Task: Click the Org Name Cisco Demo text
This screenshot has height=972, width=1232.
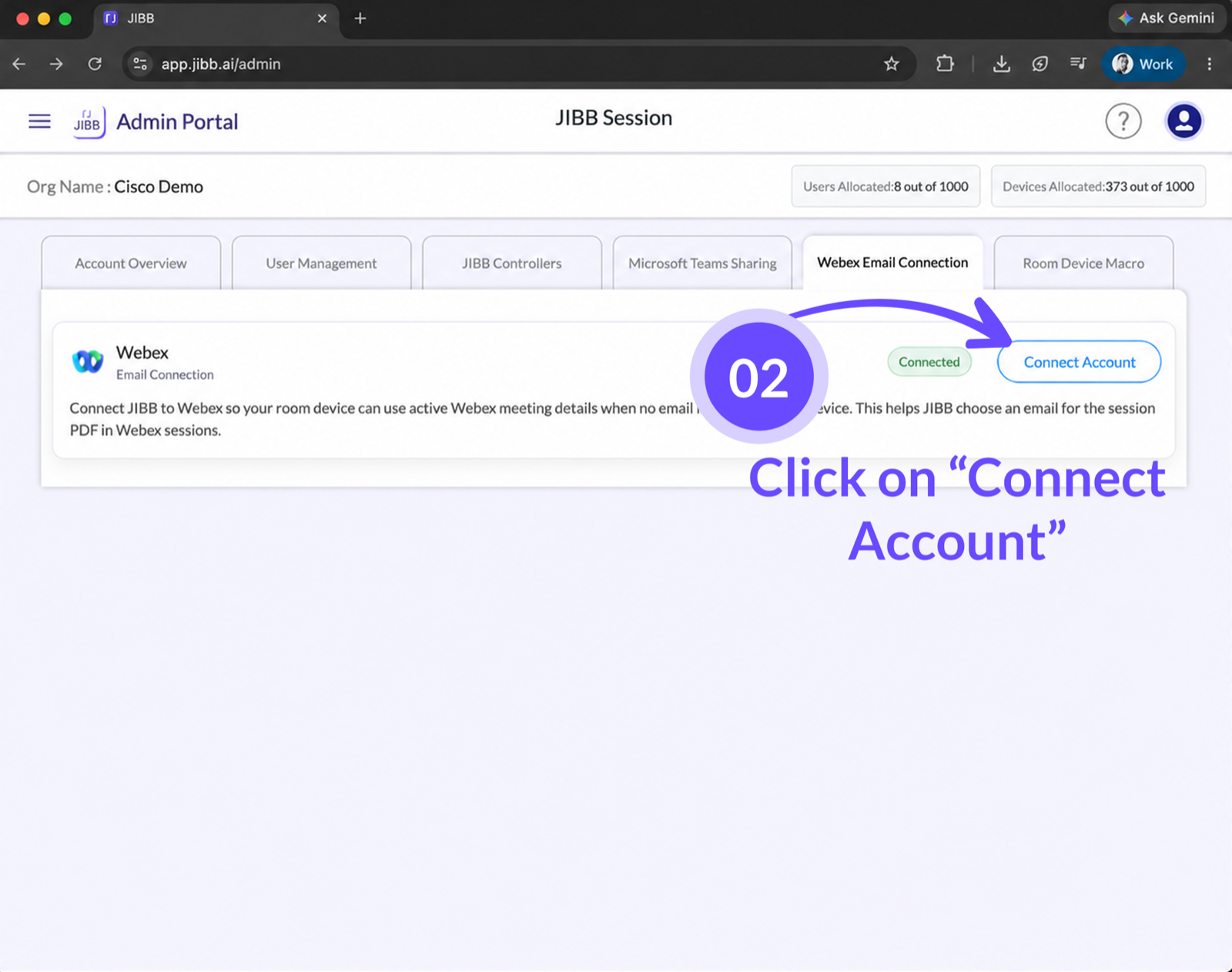Action: pos(115,187)
